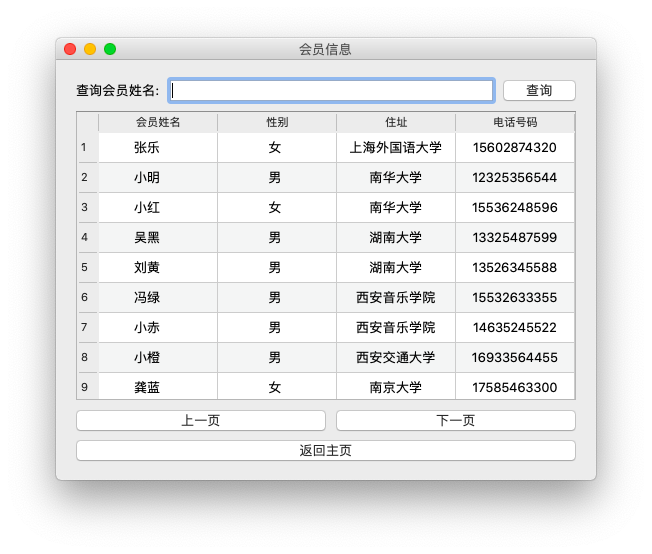This screenshot has height=554, width=652.
Task: Click the address cell 上海外国语大学
Action: coord(396,148)
